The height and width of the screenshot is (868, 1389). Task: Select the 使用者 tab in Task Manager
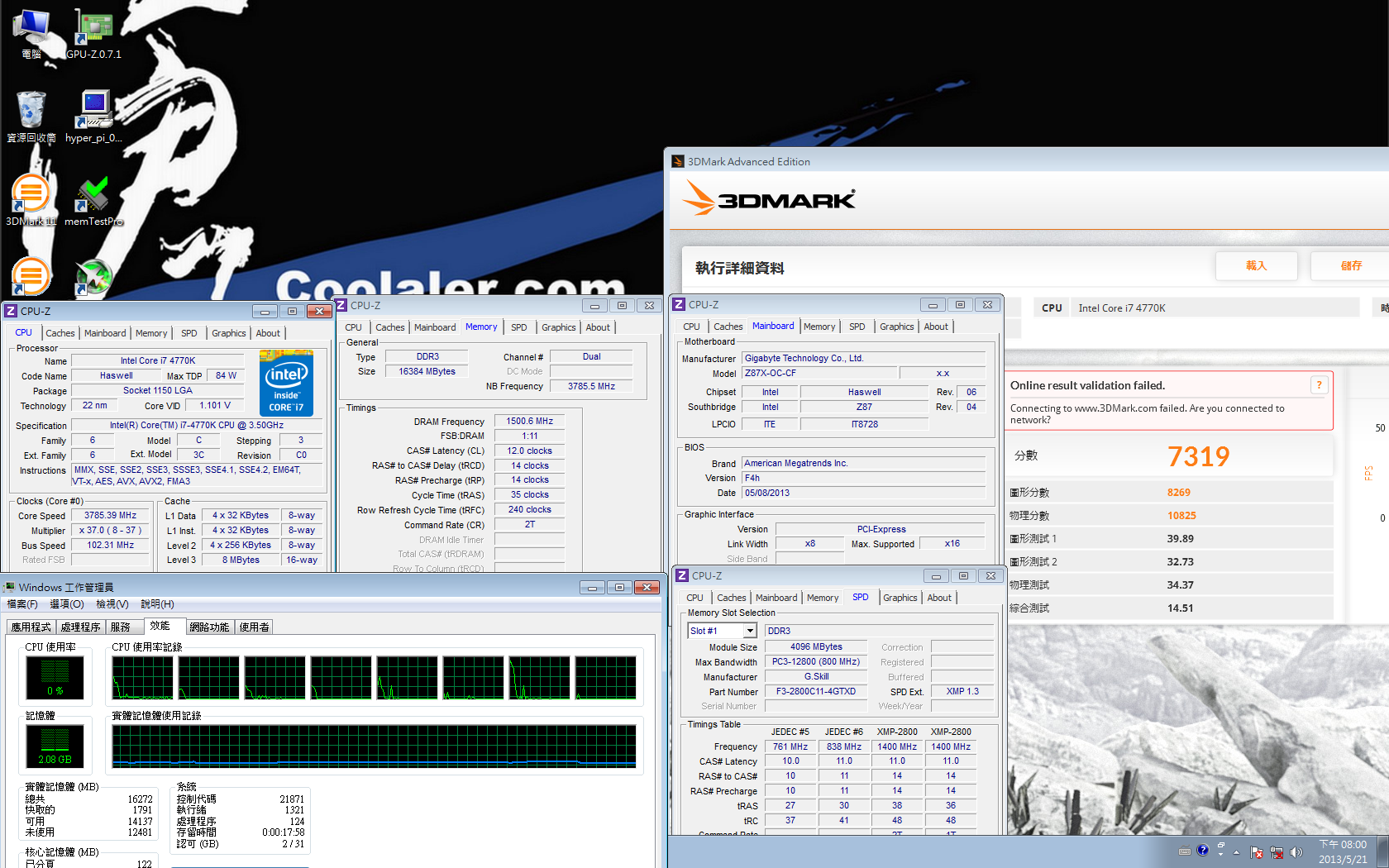255,627
